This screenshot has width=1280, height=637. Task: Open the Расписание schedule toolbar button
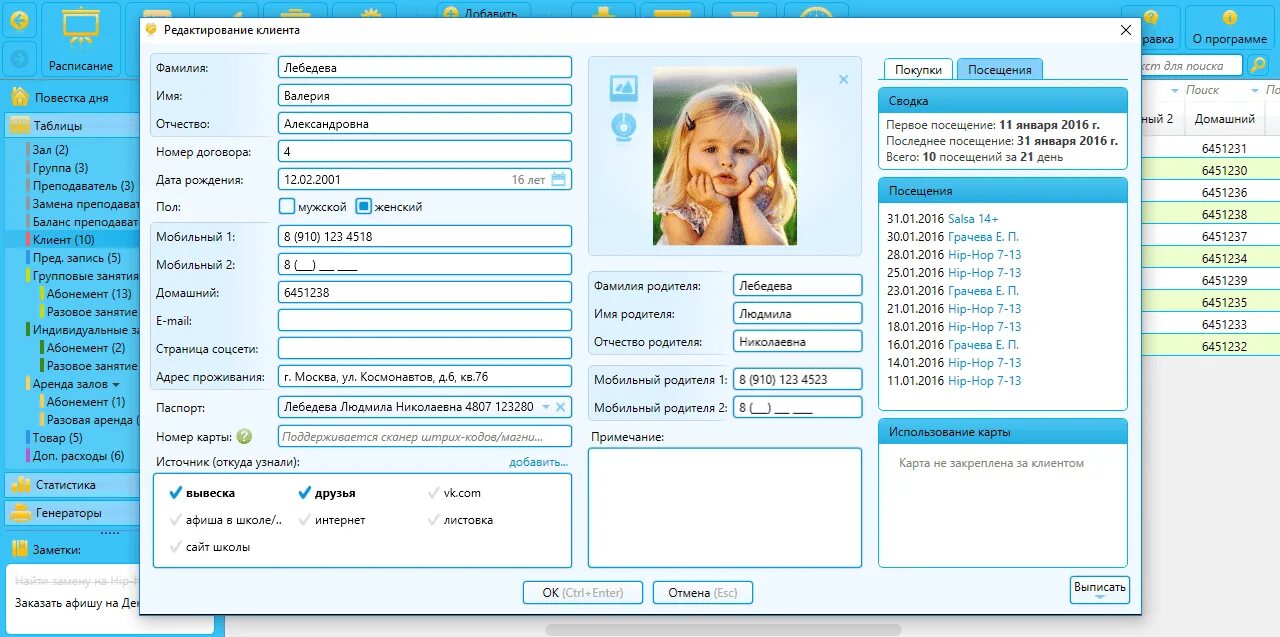81,40
